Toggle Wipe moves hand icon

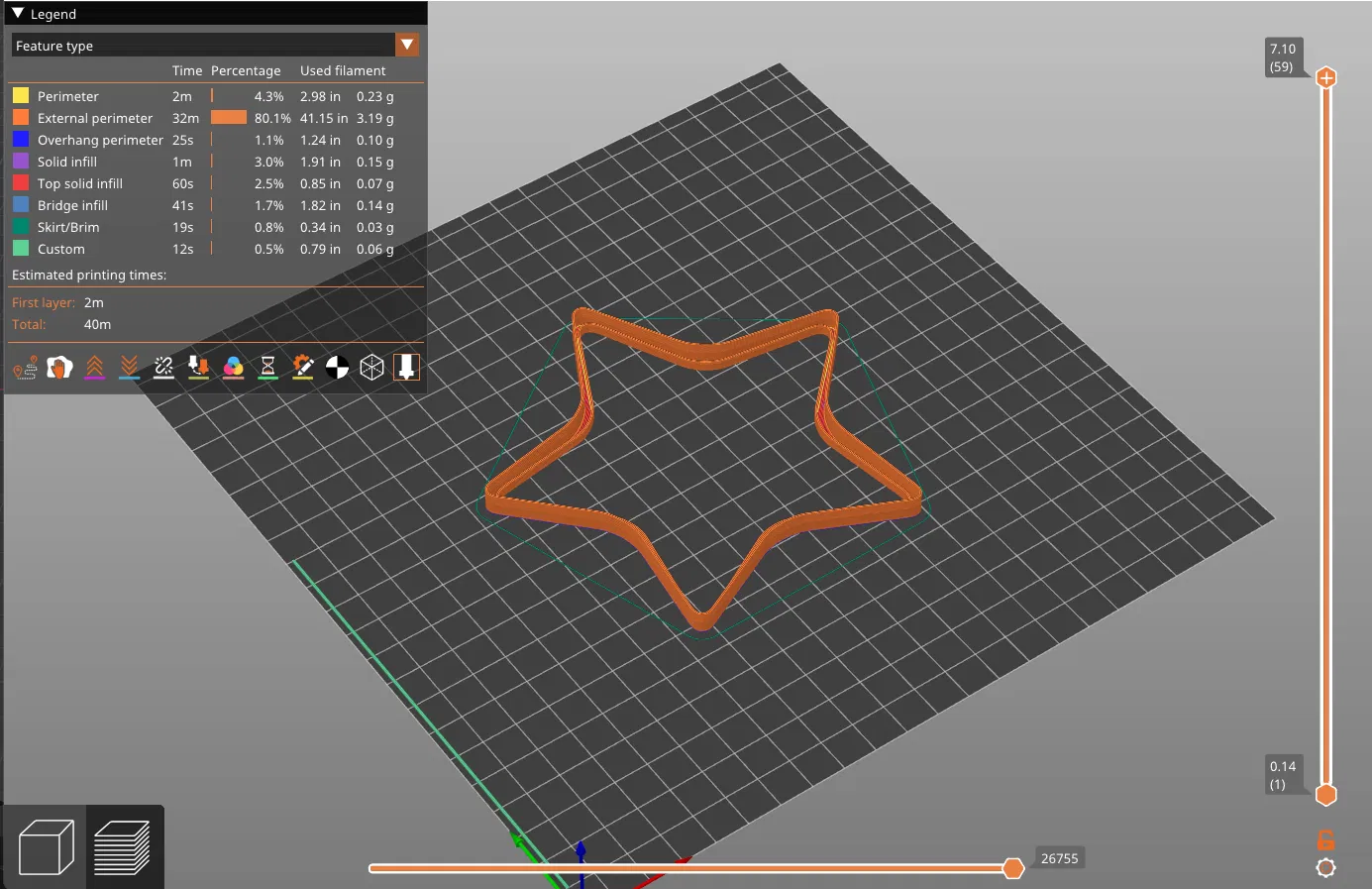pos(60,368)
